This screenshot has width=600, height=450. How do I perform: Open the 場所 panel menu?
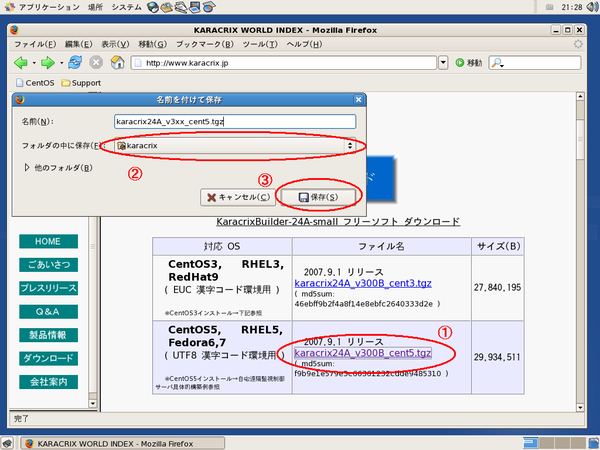point(95,7)
